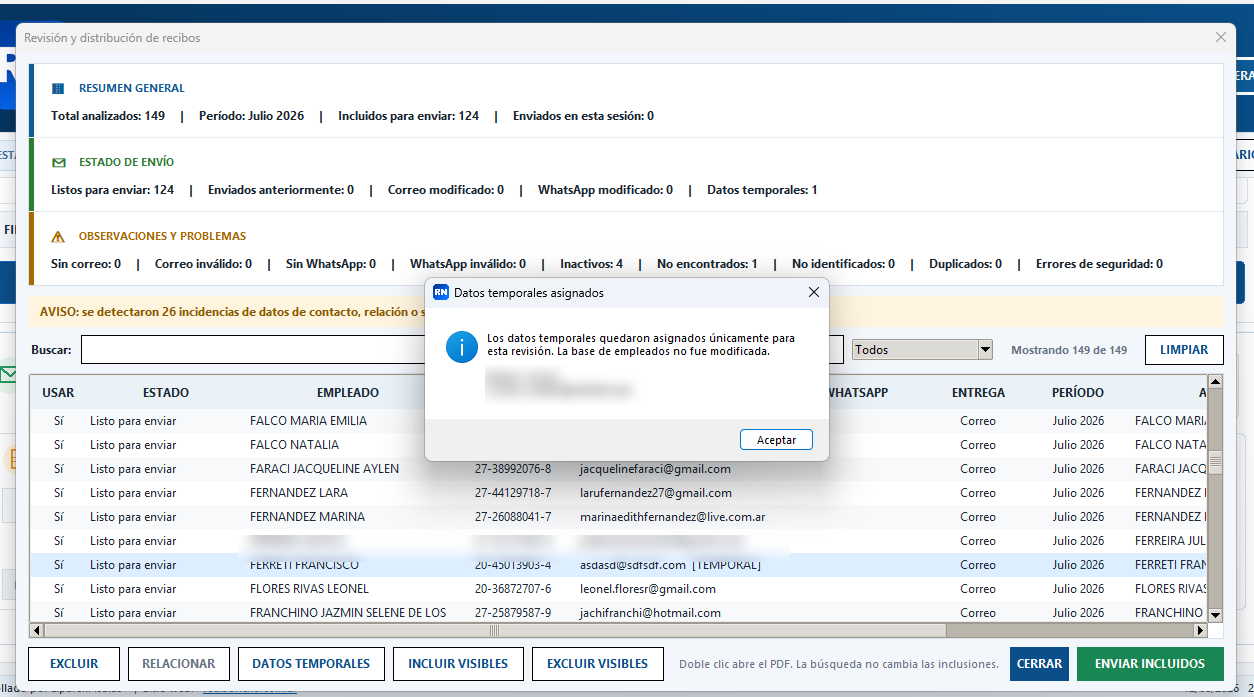Click 'Total analizados: 149' summary text

(108, 116)
